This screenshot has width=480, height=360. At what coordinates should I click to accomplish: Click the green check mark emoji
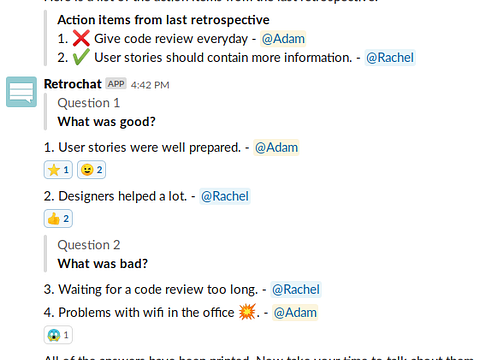(x=81, y=57)
